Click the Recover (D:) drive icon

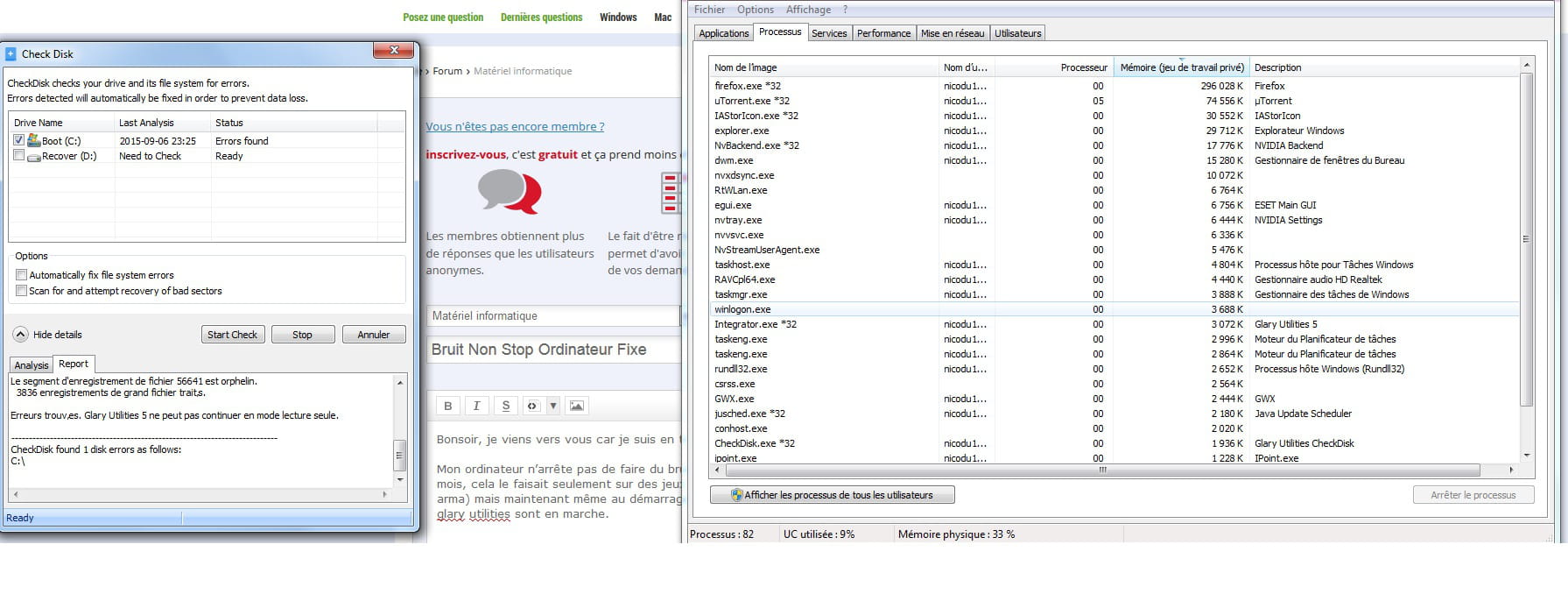[x=34, y=157]
